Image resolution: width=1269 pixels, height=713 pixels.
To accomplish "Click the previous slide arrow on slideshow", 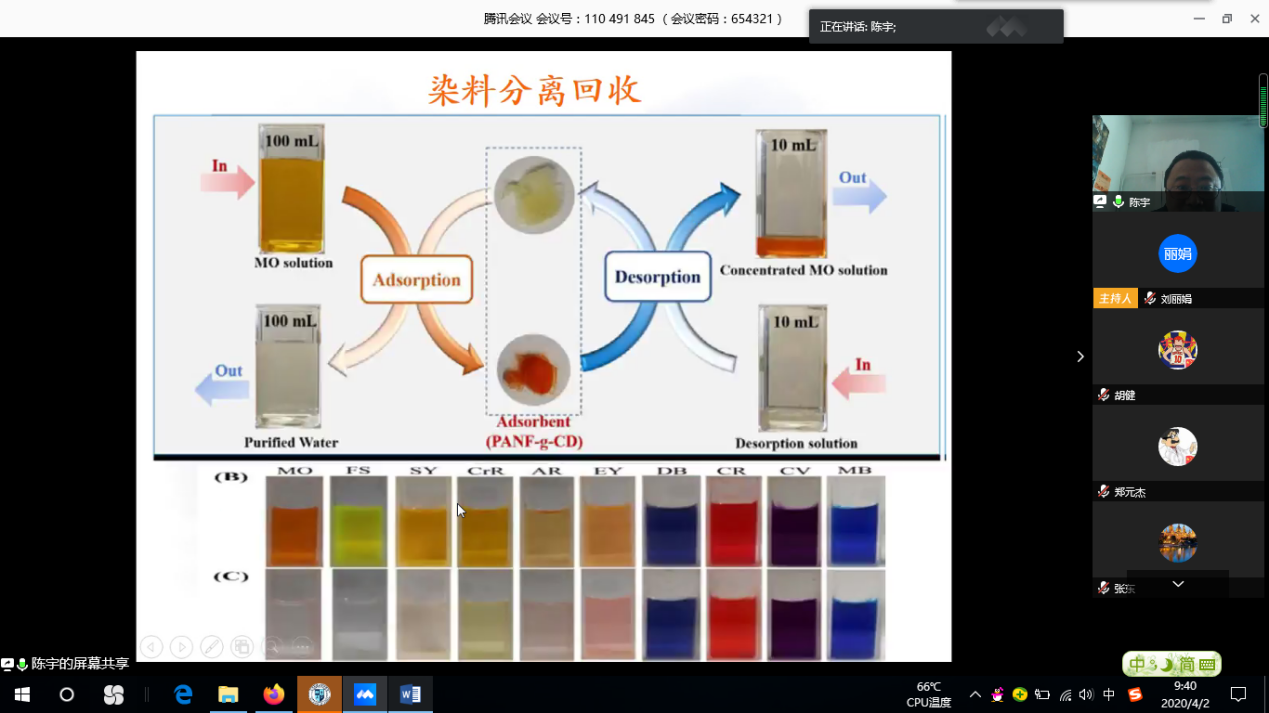I will (x=151, y=647).
